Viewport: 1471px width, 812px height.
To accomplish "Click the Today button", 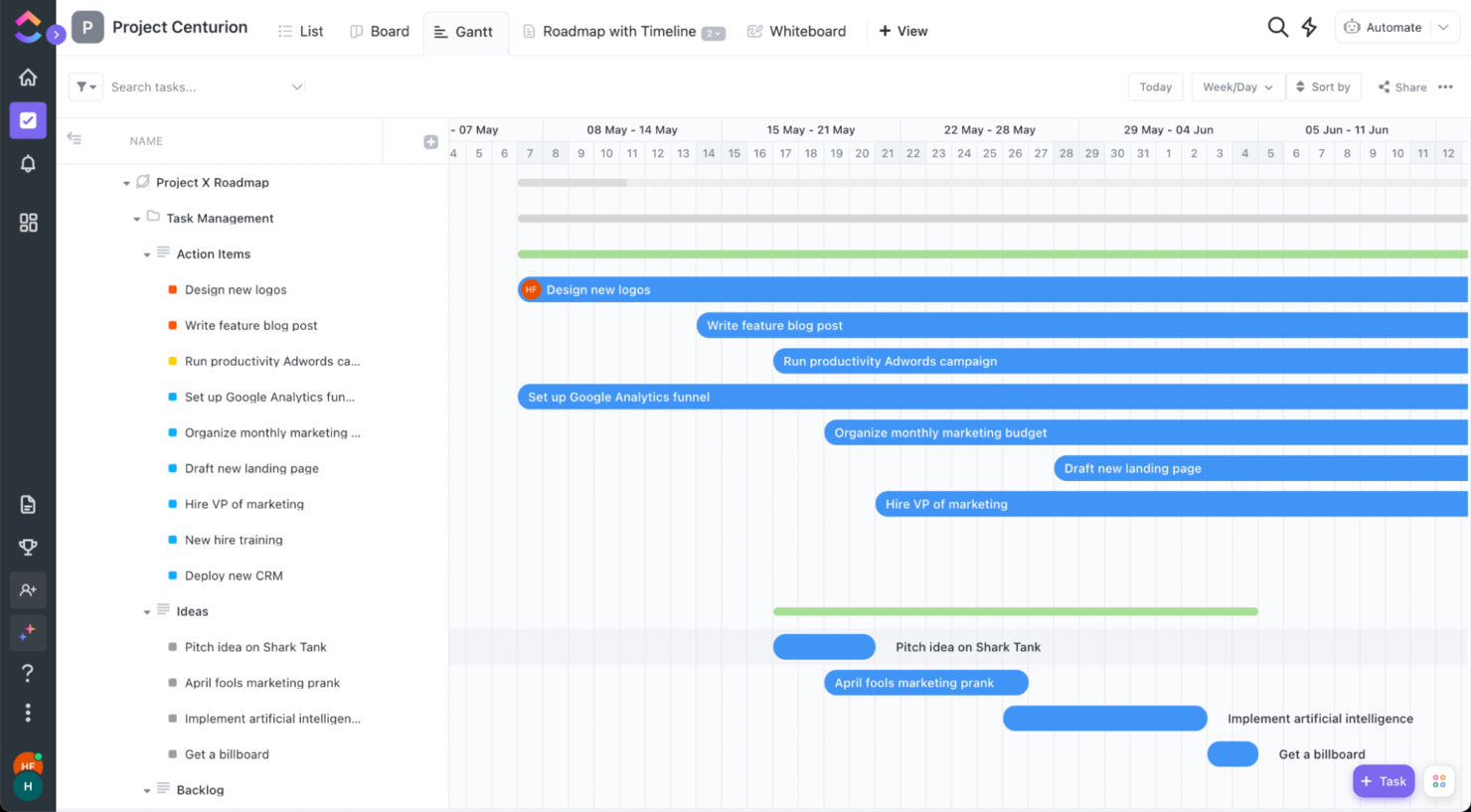I will pos(1155,87).
